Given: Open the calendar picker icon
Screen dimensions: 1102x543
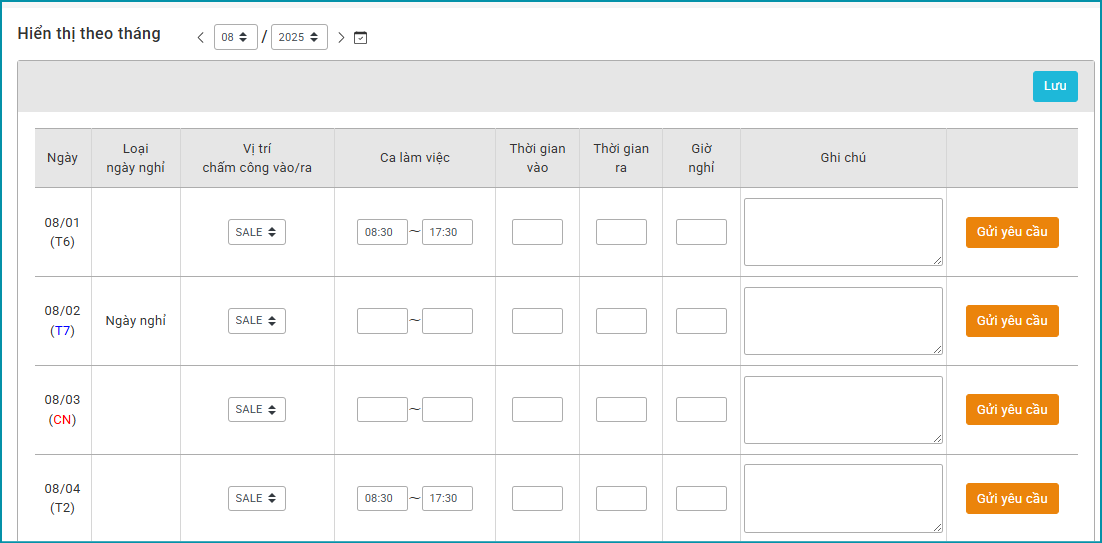Looking at the screenshot, I should pyautogui.click(x=361, y=38).
